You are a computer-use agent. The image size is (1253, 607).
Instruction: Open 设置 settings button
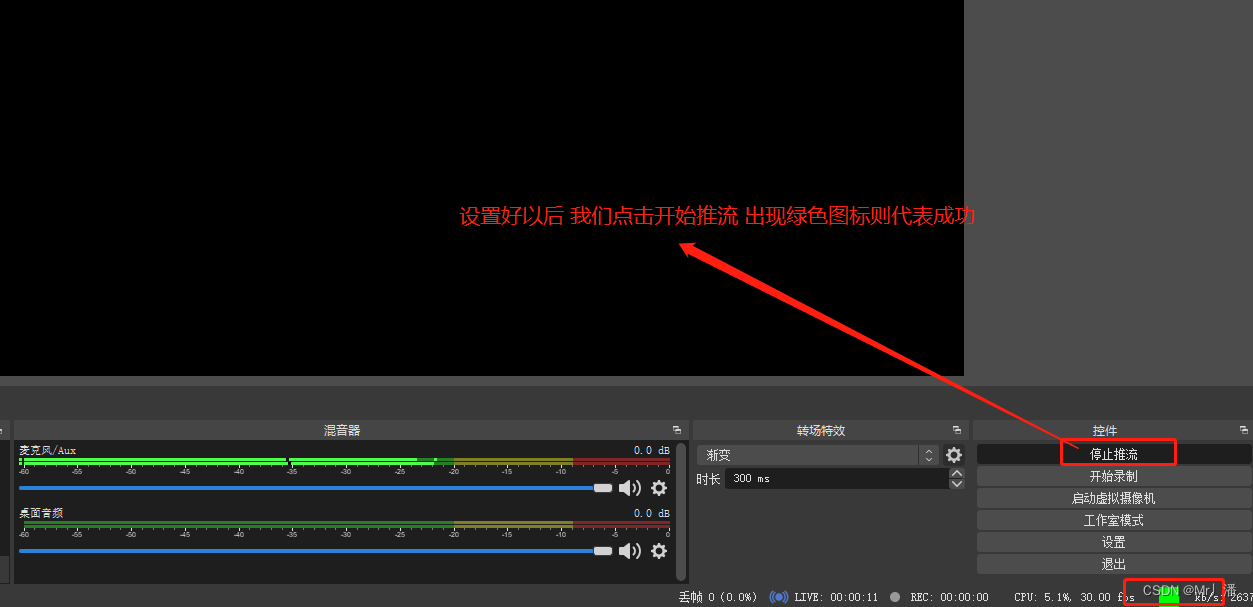tap(1114, 542)
